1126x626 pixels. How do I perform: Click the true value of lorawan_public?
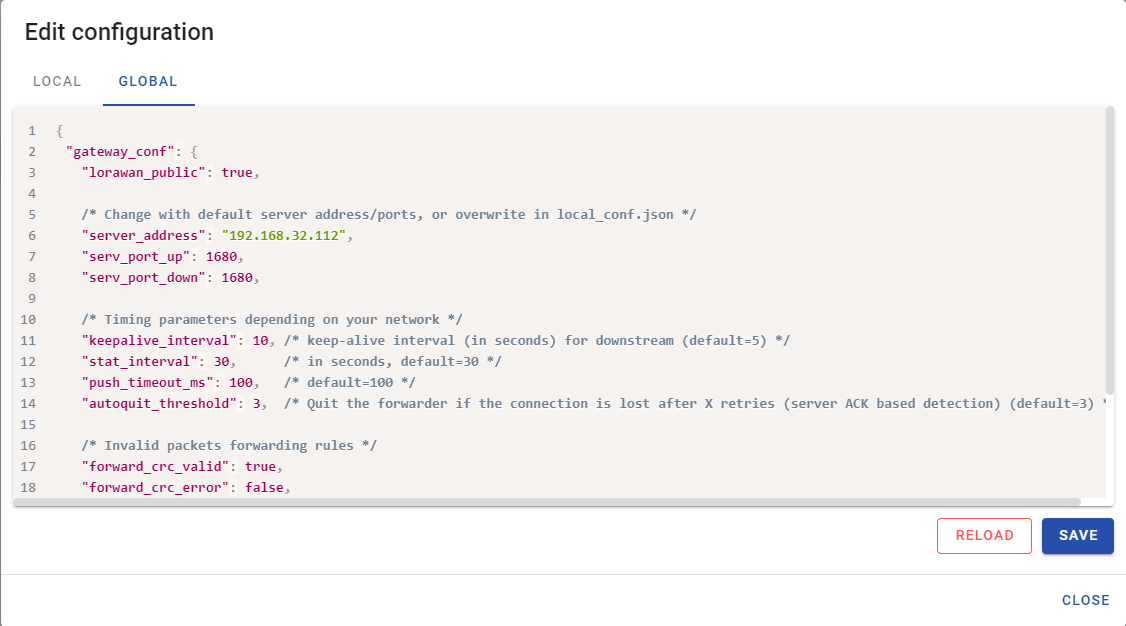tap(237, 172)
